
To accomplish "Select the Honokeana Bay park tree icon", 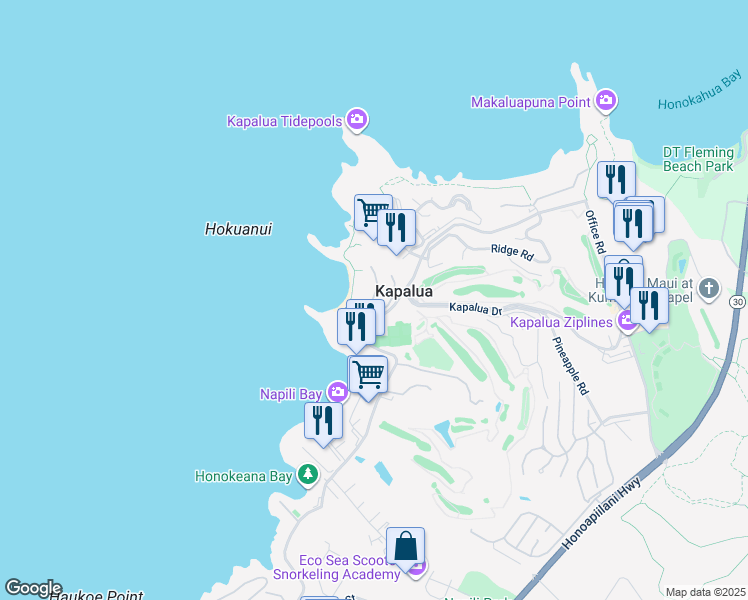I will pos(308,476).
